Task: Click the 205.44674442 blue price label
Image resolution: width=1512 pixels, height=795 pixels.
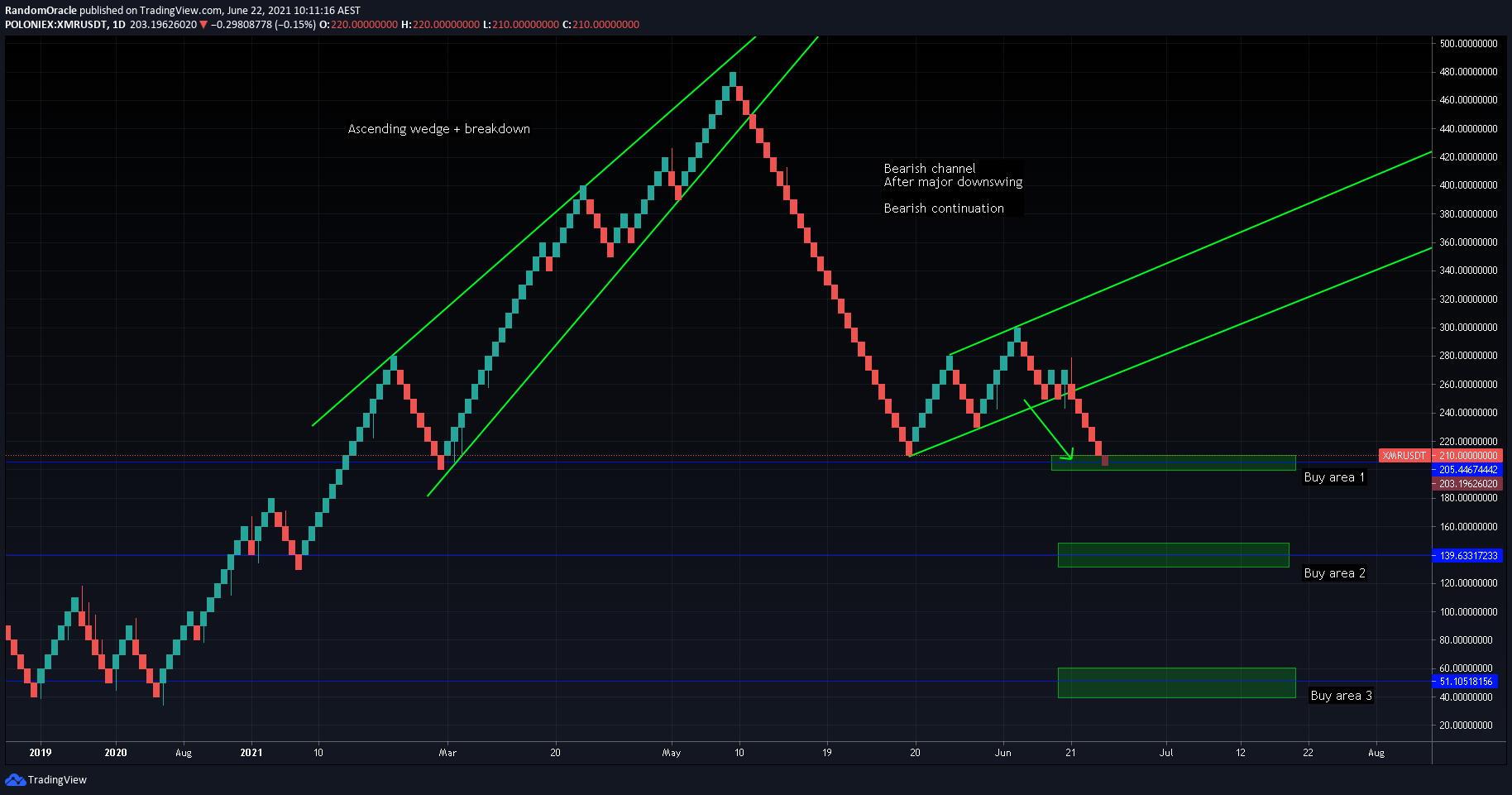Action: pos(1467,470)
